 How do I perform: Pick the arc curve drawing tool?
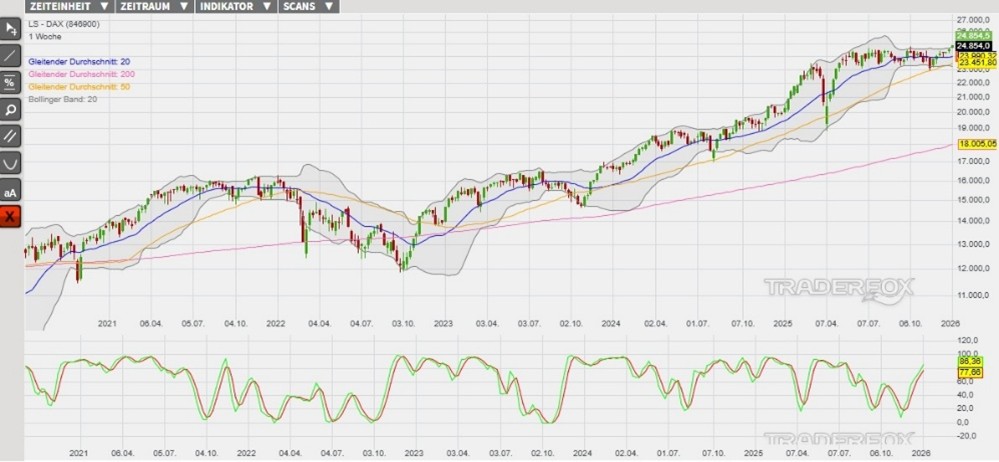(x=10, y=163)
